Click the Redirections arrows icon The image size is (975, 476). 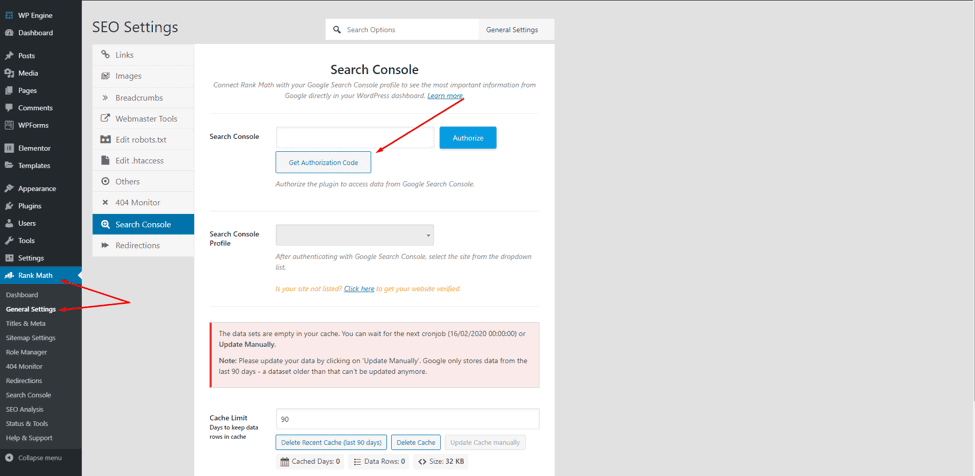click(x=105, y=245)
